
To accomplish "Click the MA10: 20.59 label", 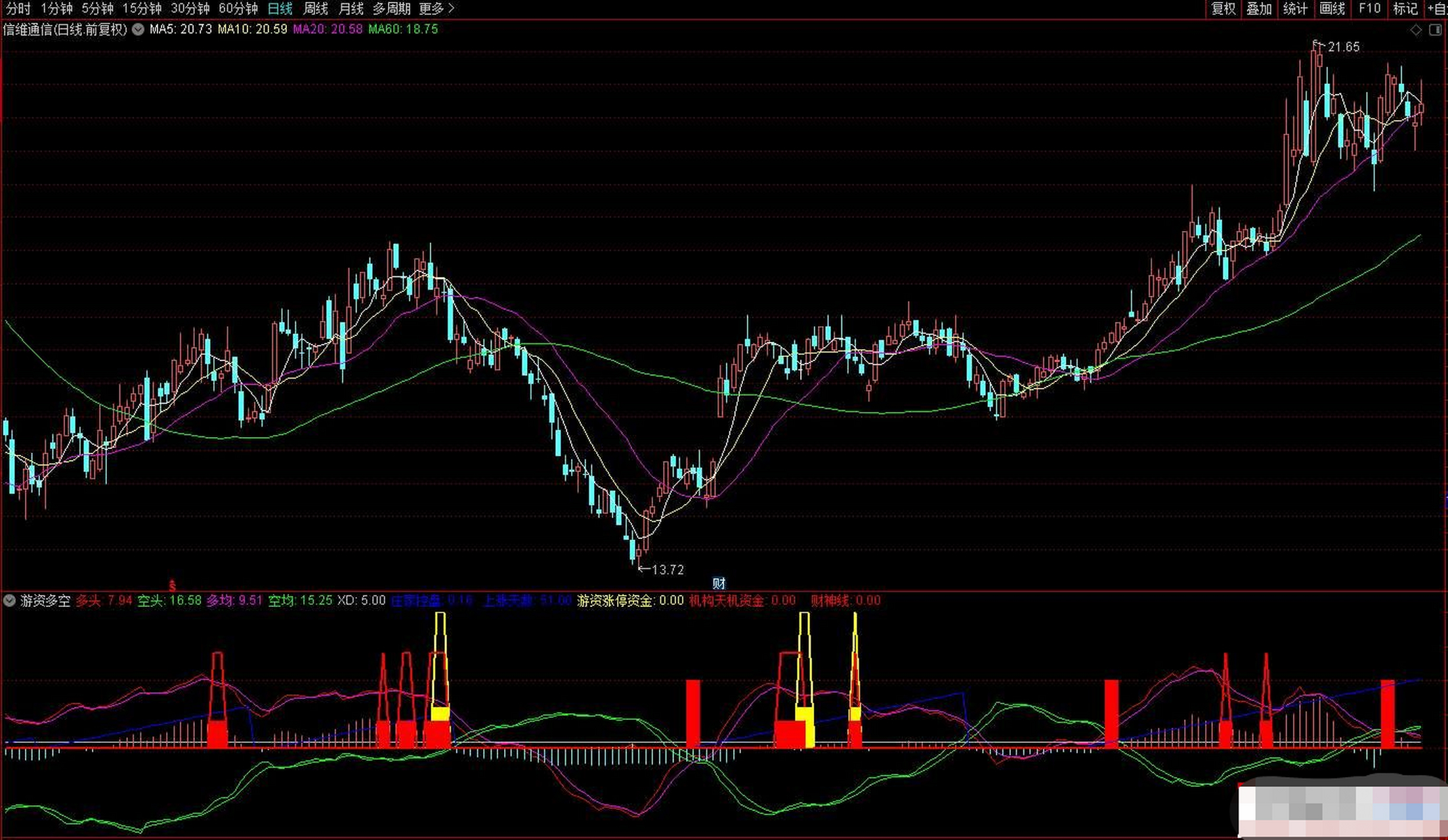I will coord(252,30).
